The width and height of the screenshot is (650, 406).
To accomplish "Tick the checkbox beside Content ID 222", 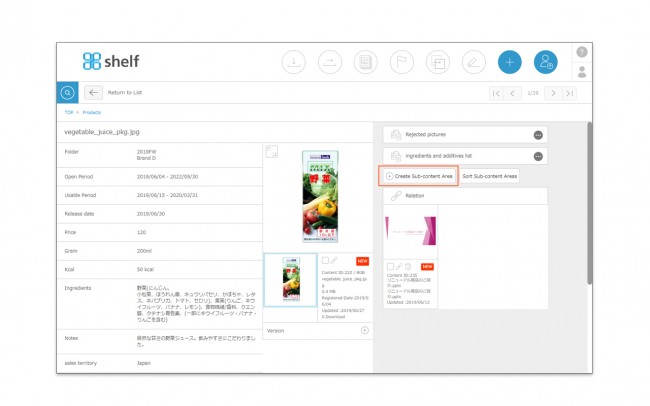I will [x=325, y=260].
